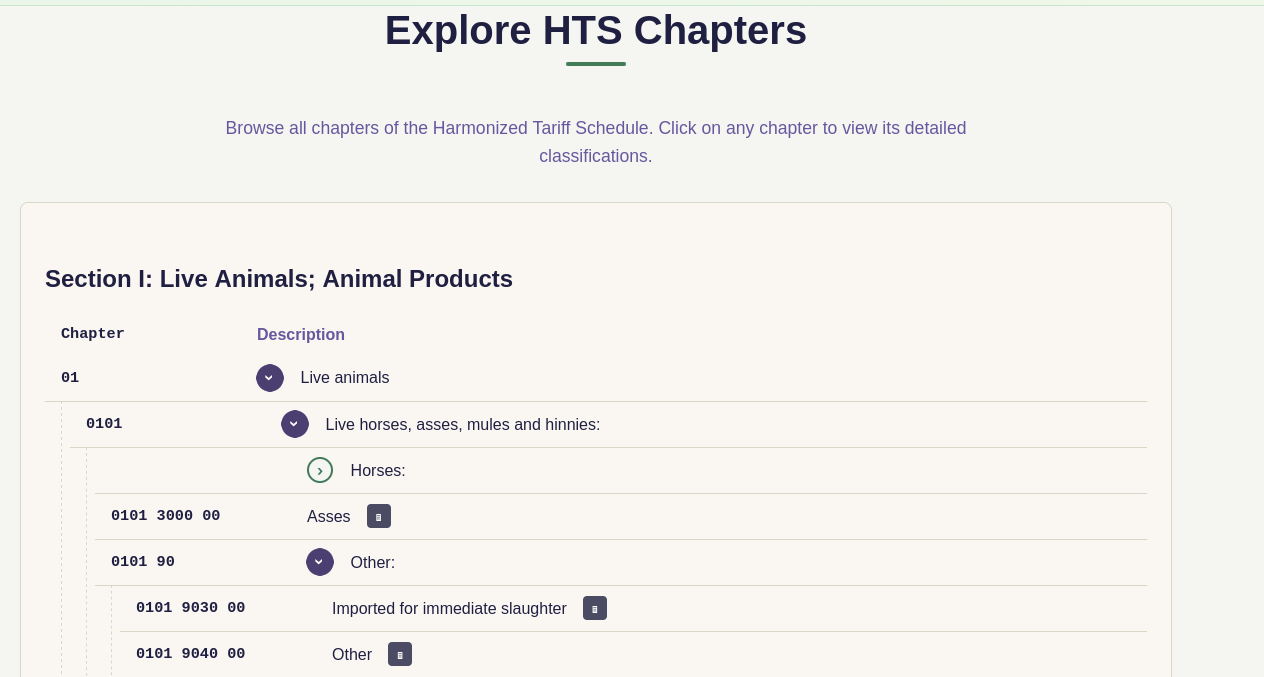The width and height of the screenshot is (1264, 677).
Task: Open the details icon next to Other (0101 9040 00)
Action: pos(400,654)
